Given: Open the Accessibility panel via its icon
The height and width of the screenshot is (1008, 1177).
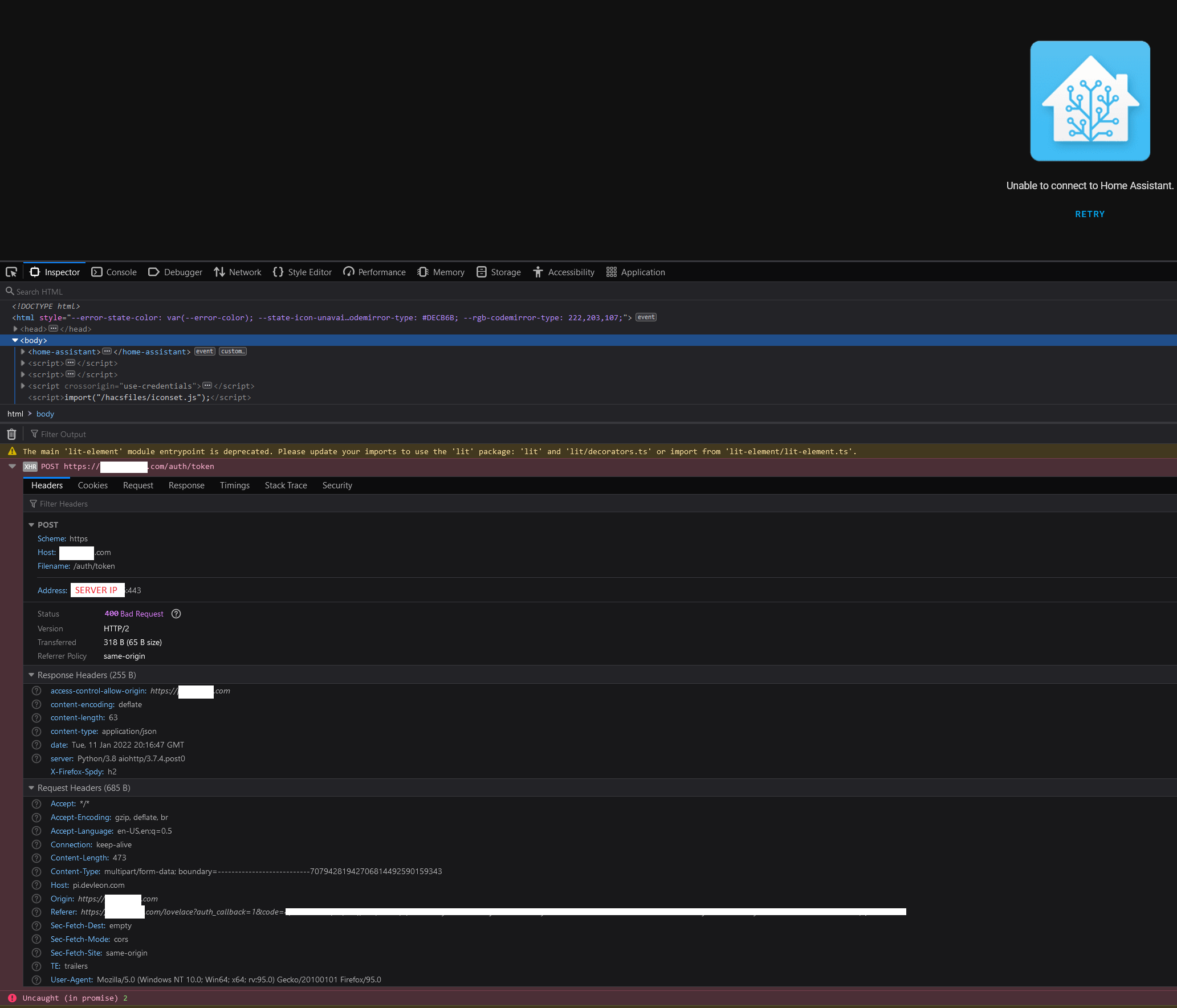Looking at the screenshot, I should coord(538,272).
